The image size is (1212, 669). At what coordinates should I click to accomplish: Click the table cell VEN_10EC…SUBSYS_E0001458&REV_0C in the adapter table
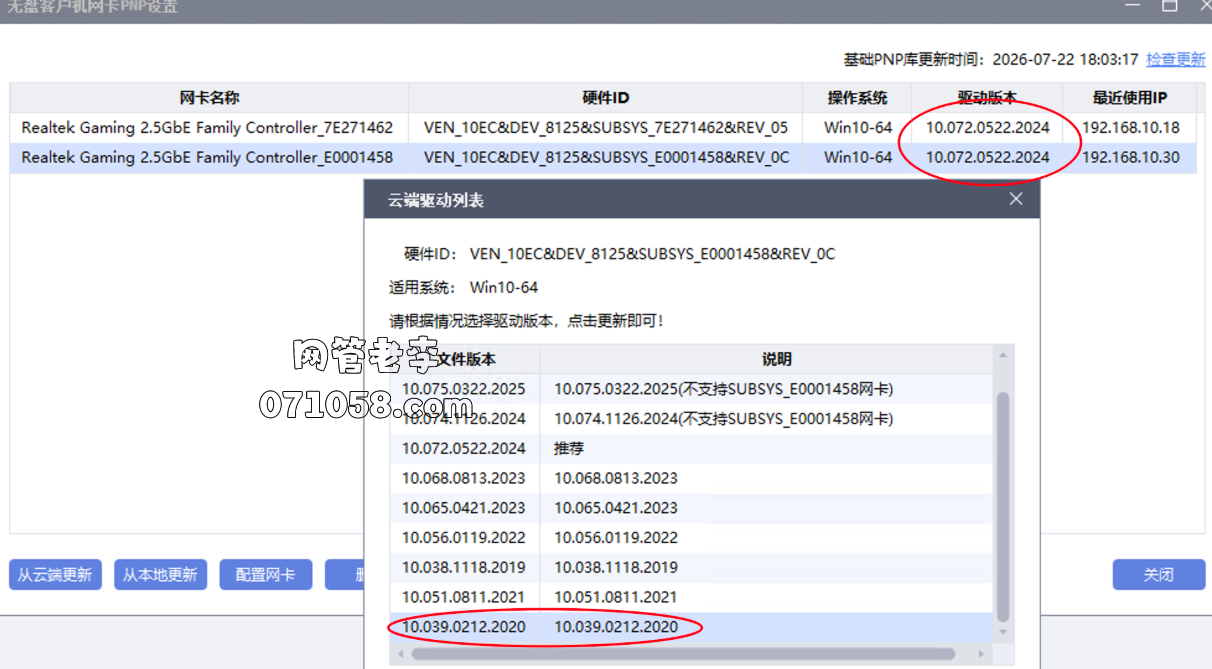(606, 158)
